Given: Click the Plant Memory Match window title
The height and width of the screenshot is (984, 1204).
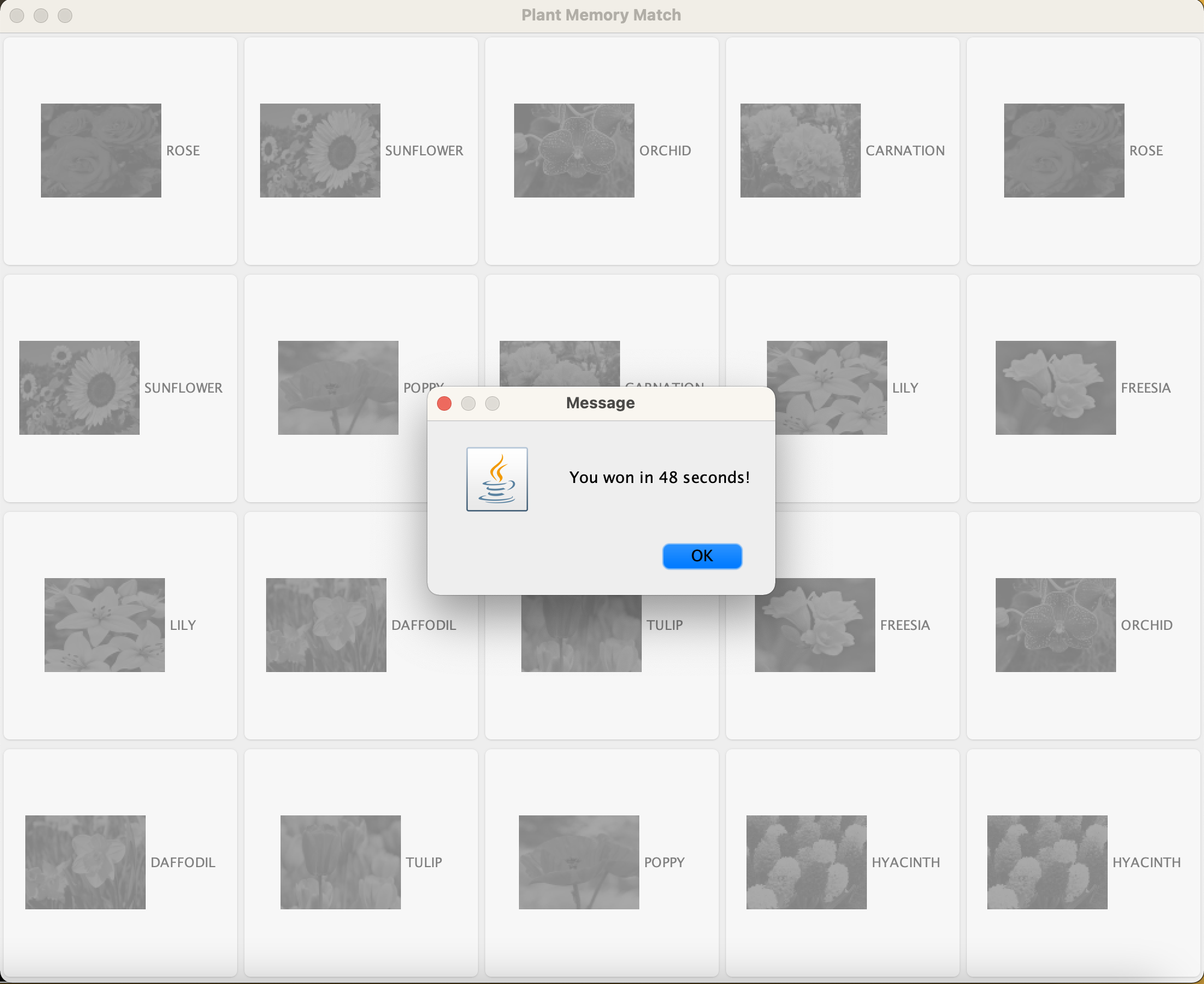Looking at the screenshot, I should point(601,15).
